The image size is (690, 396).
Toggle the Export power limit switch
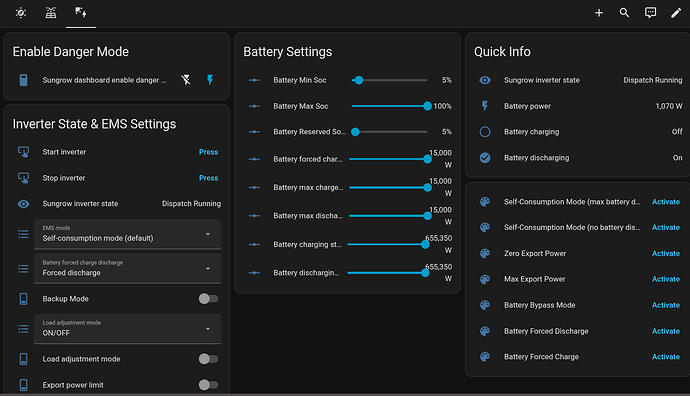208,385
